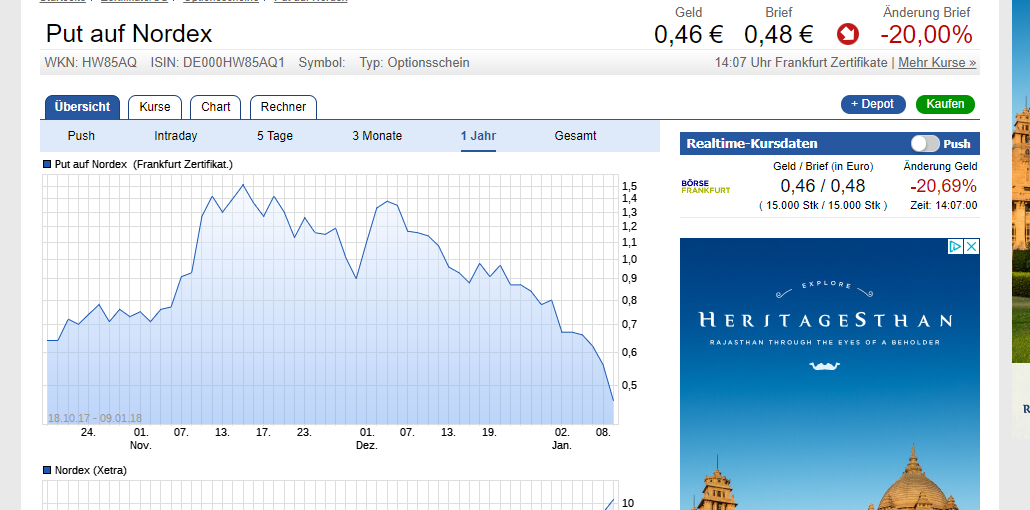
Task: Click the Put auf Nordex chart area
Action: pyautogui.click(x=330, y=300)
